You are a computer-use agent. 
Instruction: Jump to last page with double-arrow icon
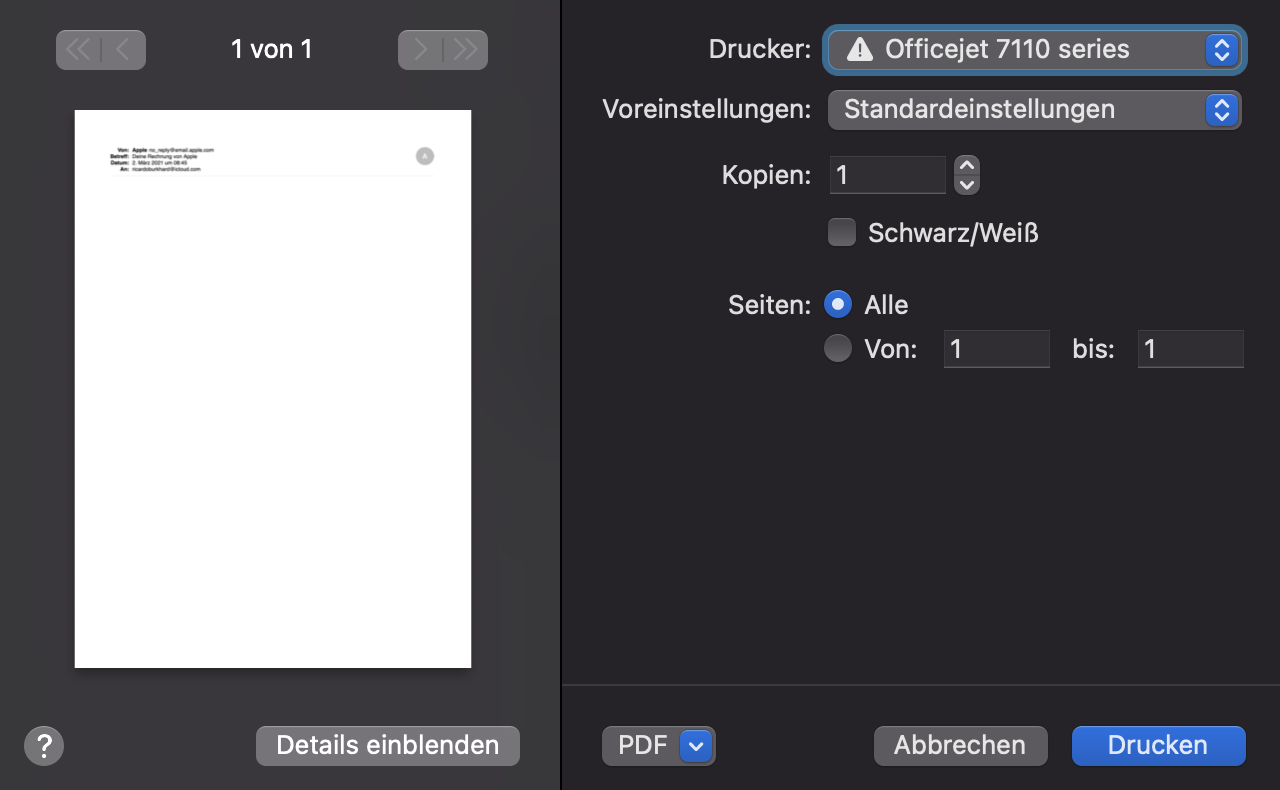point(465,50)
